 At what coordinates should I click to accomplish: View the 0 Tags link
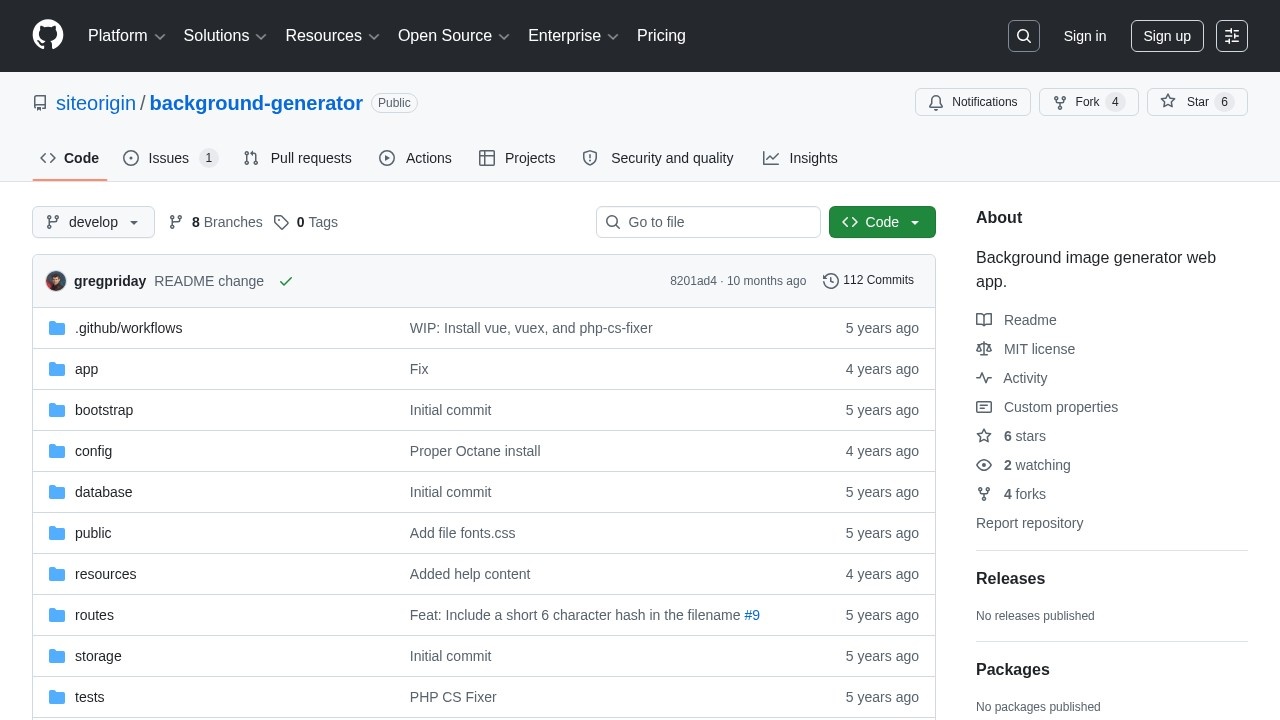(306, 222)
